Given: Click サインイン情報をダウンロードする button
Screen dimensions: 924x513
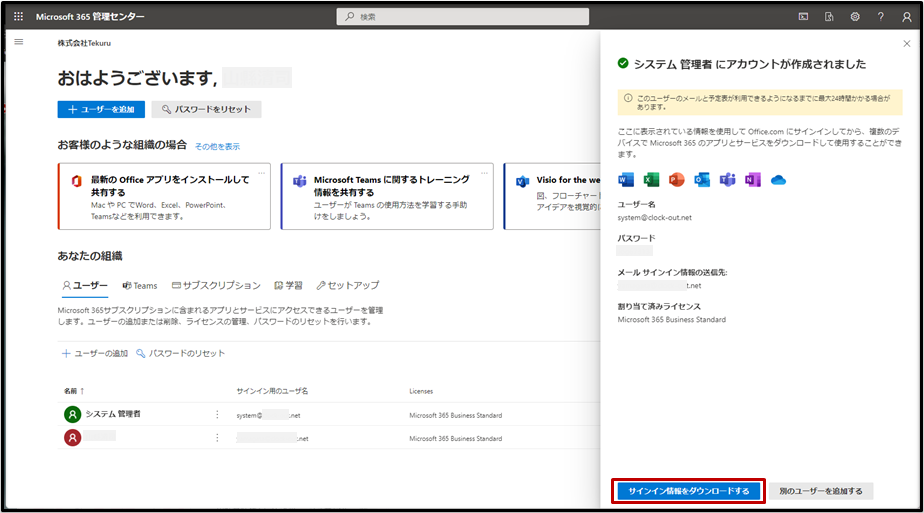Looking at the screenshot, I should (x=688, y=491).
